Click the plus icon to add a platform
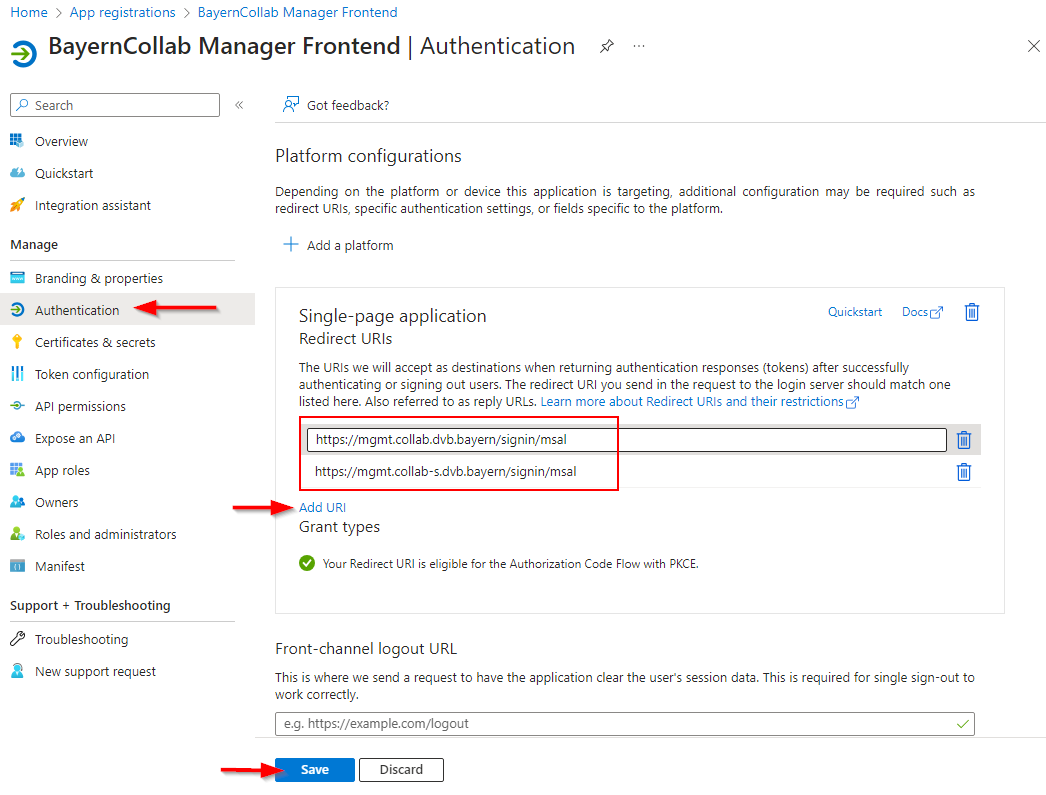The width and height of the screenshot is (1046, 795). click(x=291, y=245)
